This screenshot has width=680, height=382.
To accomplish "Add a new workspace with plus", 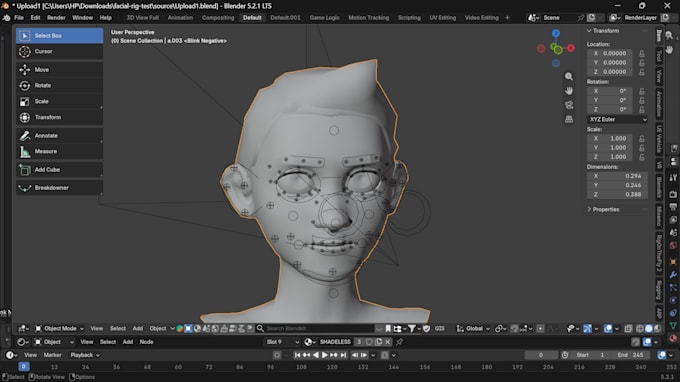I will point(507,18).
